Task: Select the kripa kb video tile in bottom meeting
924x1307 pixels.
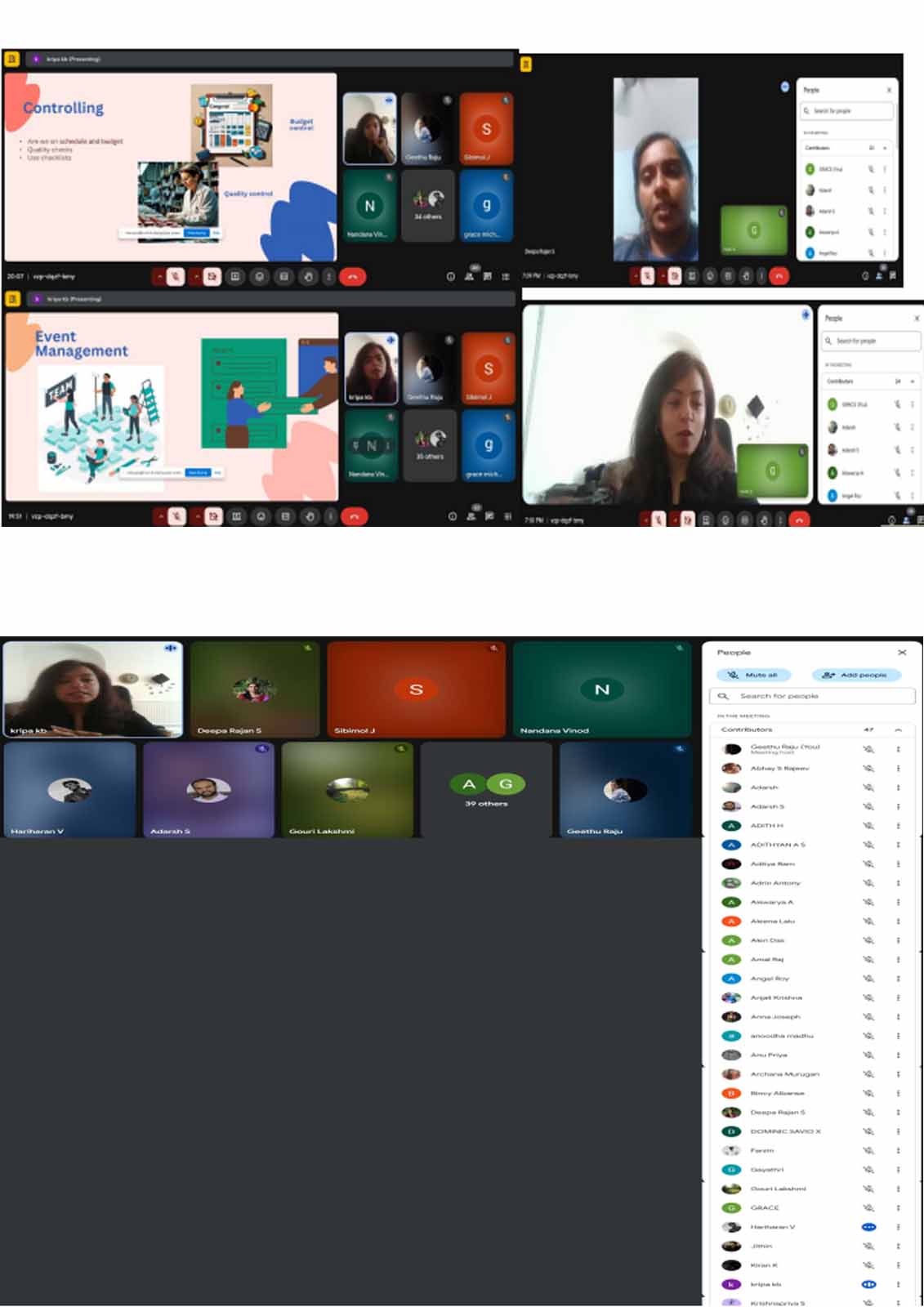Action: pos(92,689)
